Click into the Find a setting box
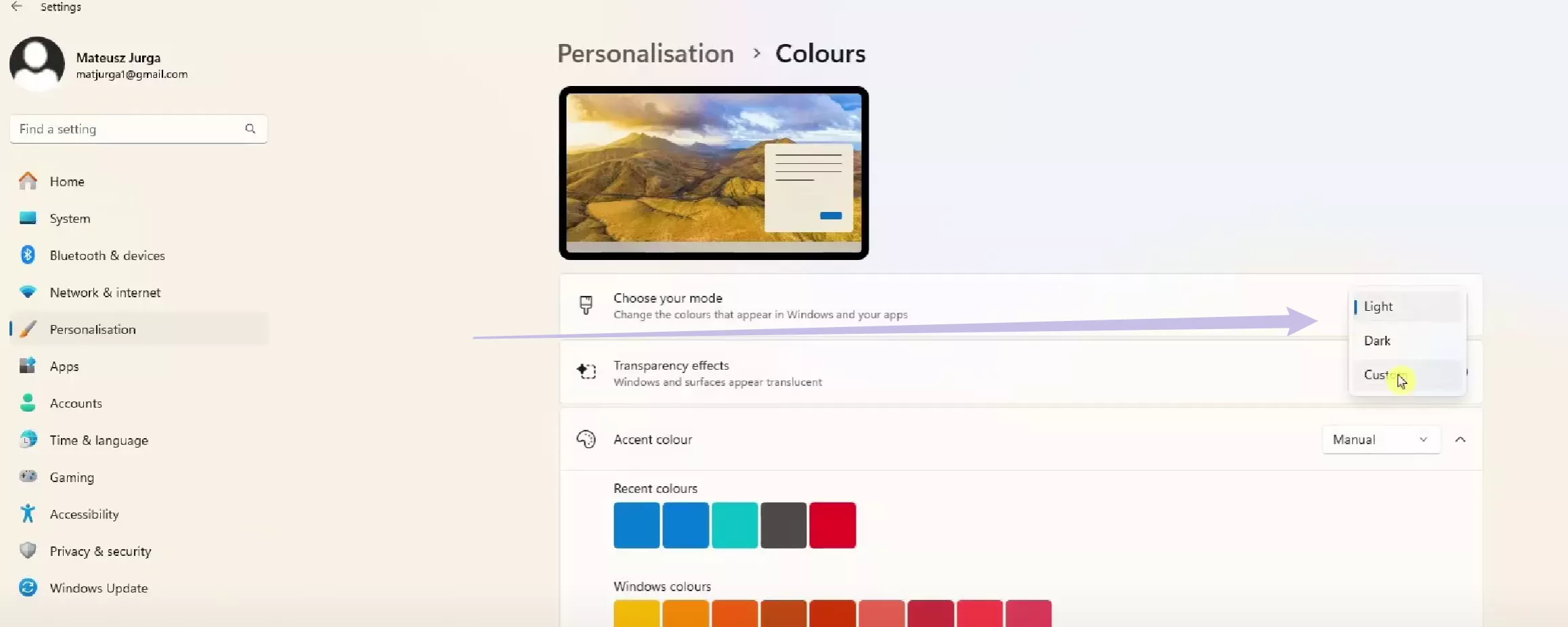Screen dimensions: 1568x627 coord(139,129)
